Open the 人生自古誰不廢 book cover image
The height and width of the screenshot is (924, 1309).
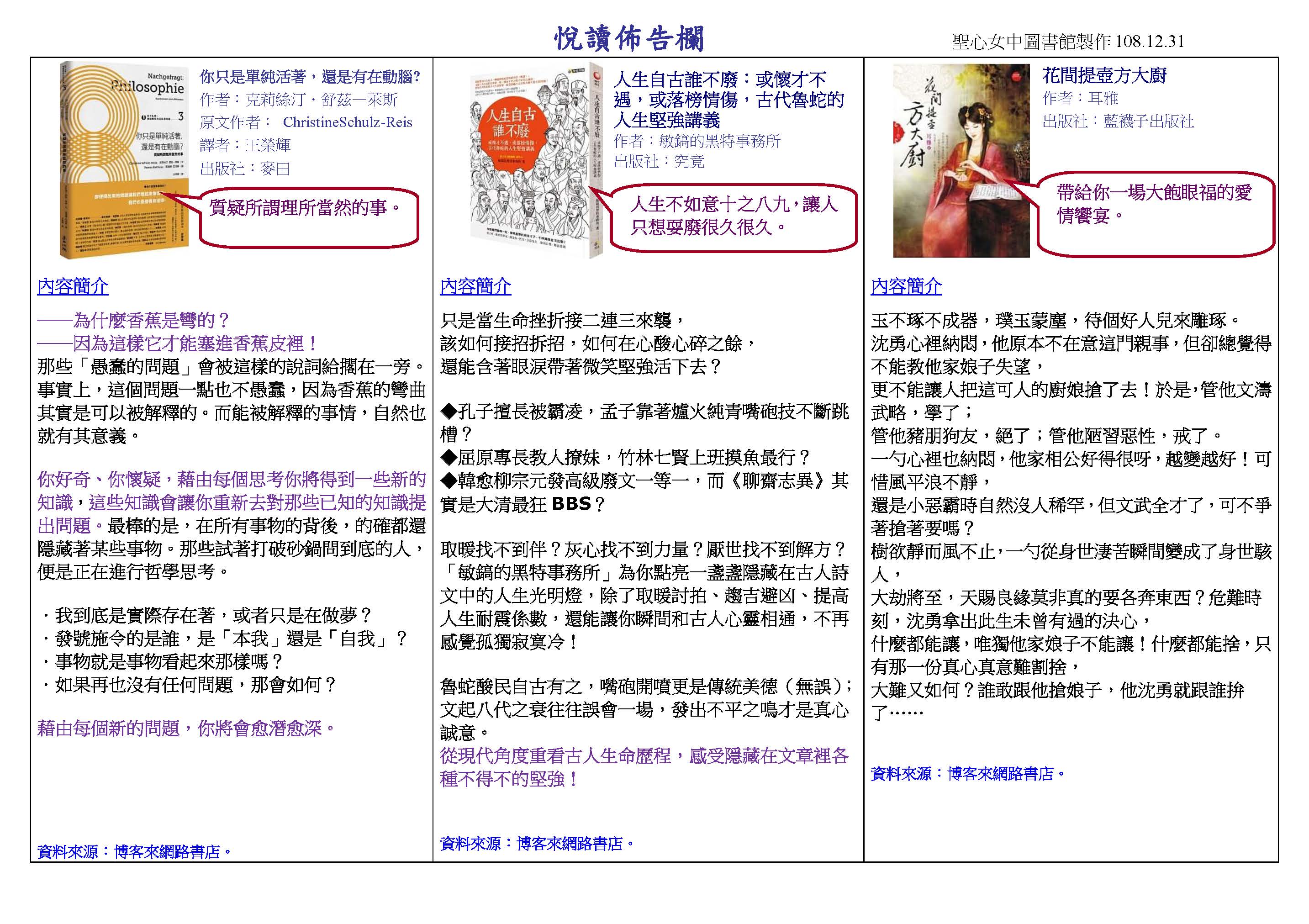[537, 161]
